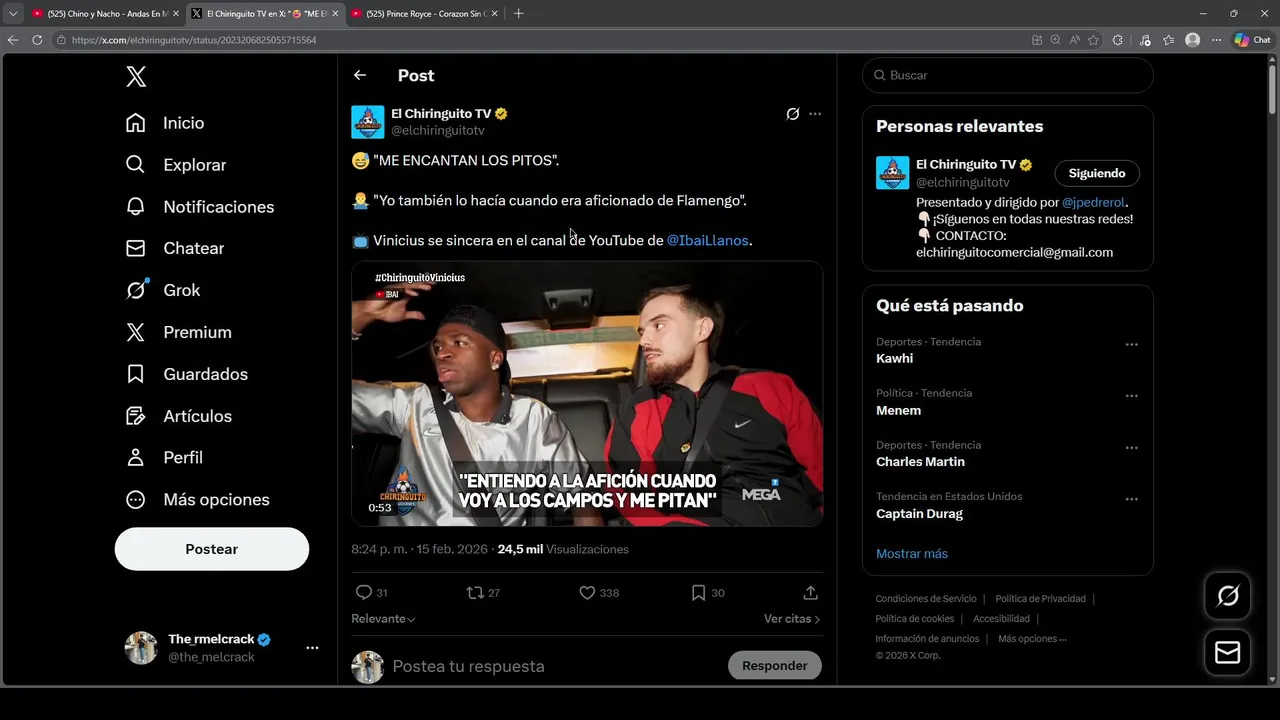The width and height of the screenshot is (1280, 720).
Task: Click the Postear button
Action: (x=212, y=549)
